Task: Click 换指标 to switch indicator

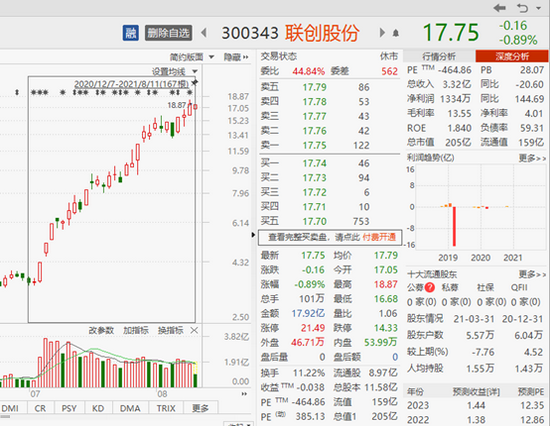Action: (170, 330)
